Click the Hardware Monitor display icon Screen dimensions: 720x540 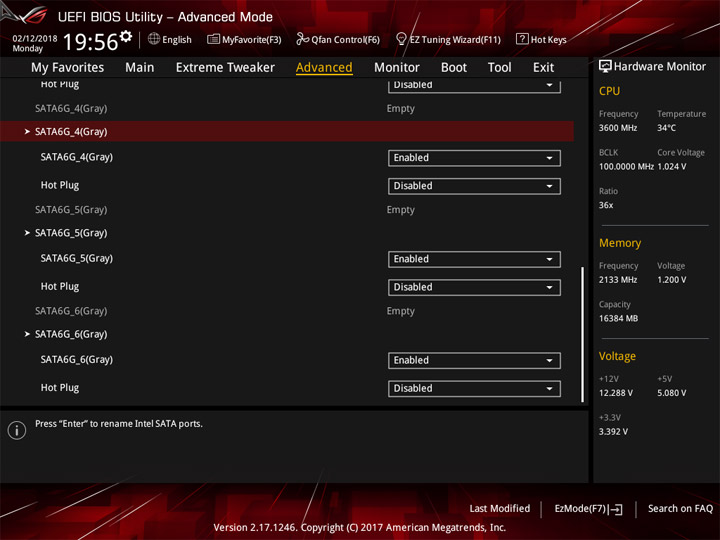click(605, 66)
